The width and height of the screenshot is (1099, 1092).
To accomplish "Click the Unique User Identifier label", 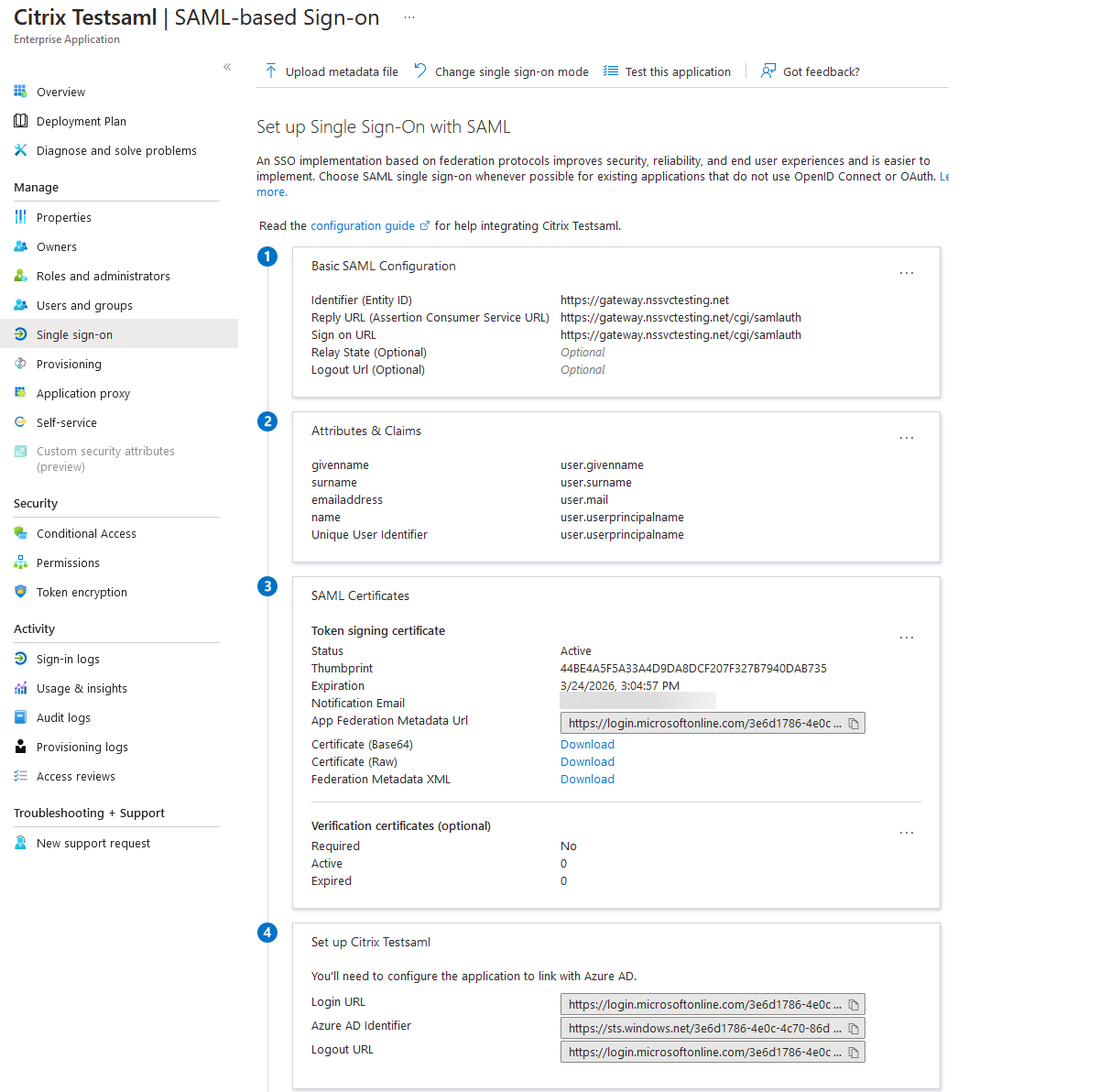I will pos(369,534).
